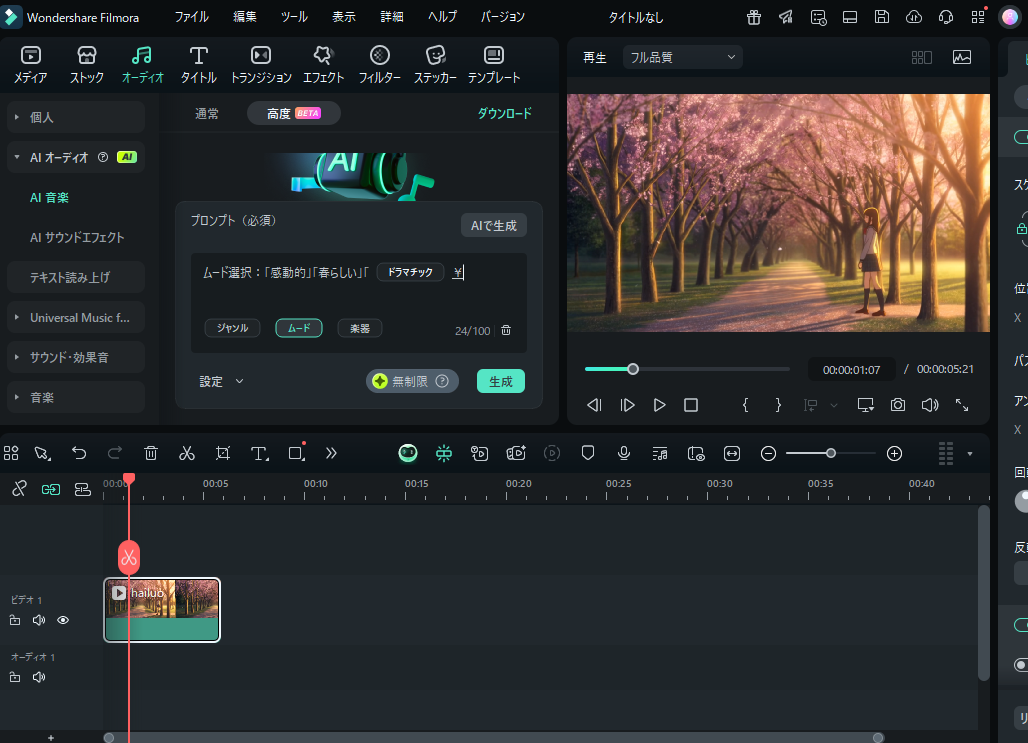This screenshot has height=743, width=1028.
Task: Toggle the unlink chain icon above tracks
Action: [x=19, y=489]
